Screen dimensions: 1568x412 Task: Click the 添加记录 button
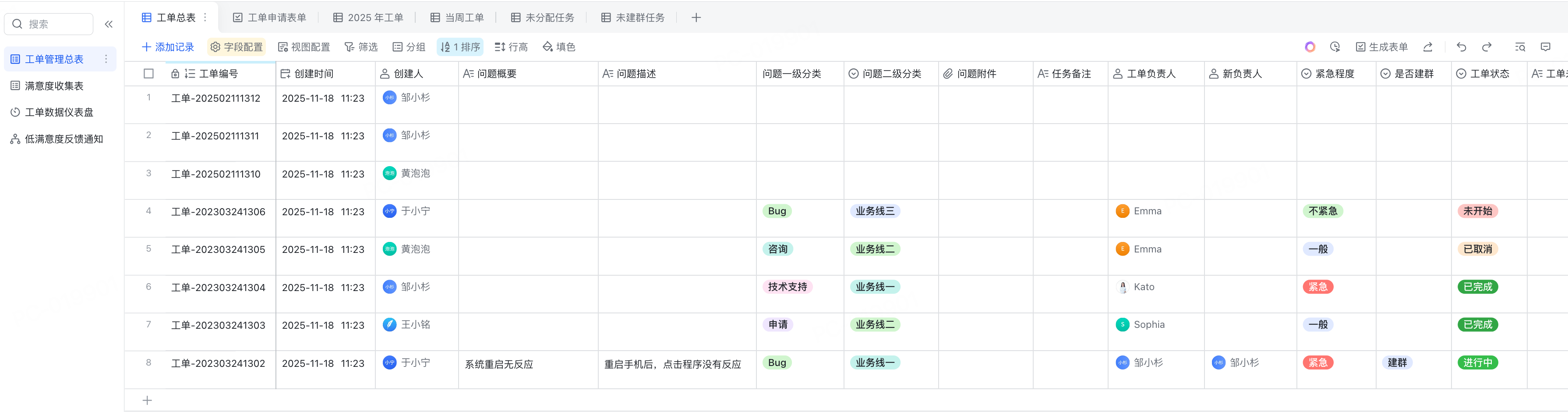coord(167,47)
